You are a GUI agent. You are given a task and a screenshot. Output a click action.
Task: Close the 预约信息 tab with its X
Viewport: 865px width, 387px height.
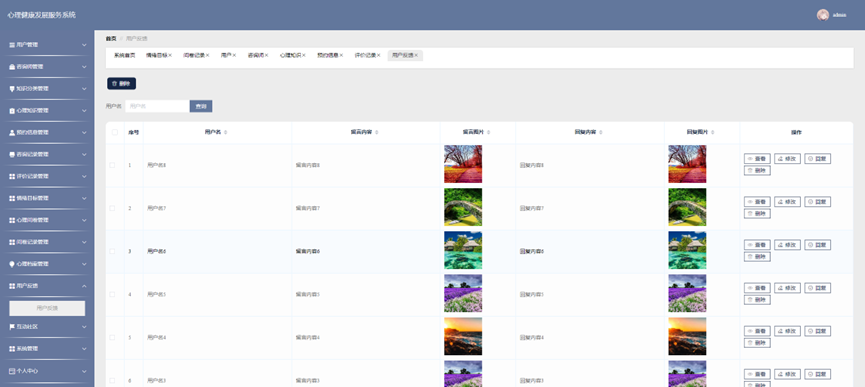[x=341, y=55]
